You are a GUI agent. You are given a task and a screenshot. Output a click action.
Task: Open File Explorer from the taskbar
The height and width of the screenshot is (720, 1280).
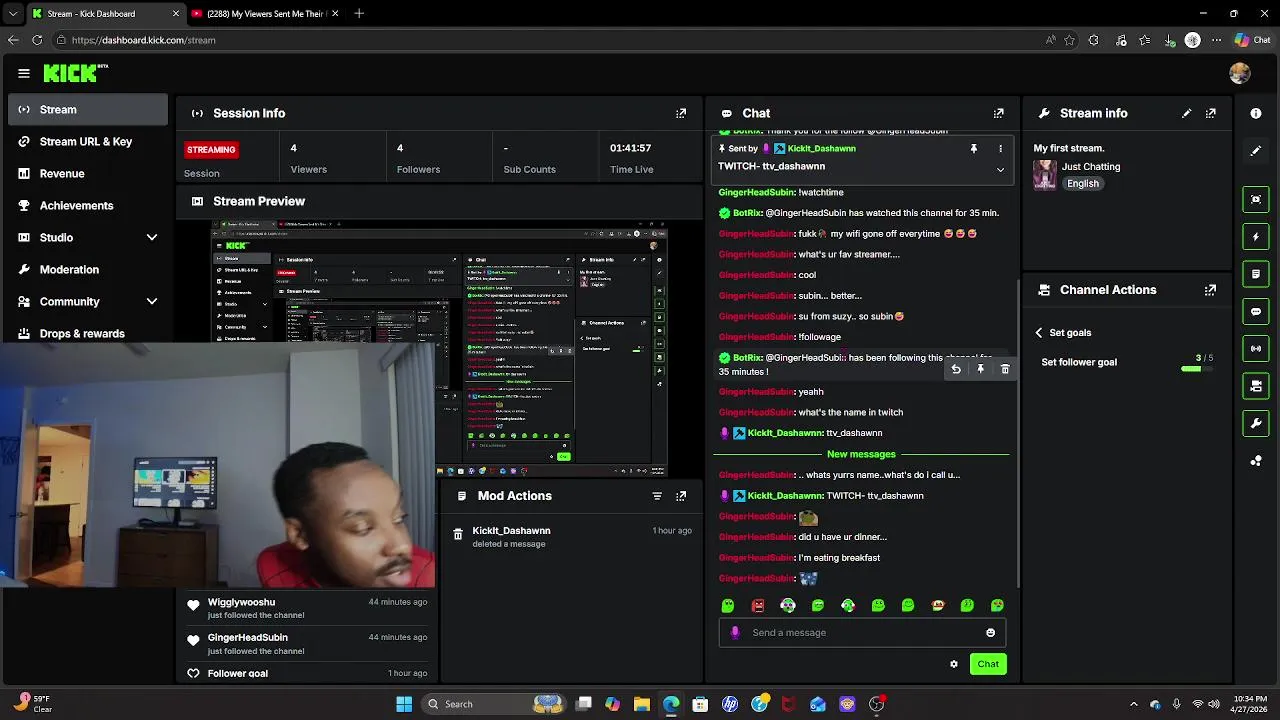[x=642, y=704]
